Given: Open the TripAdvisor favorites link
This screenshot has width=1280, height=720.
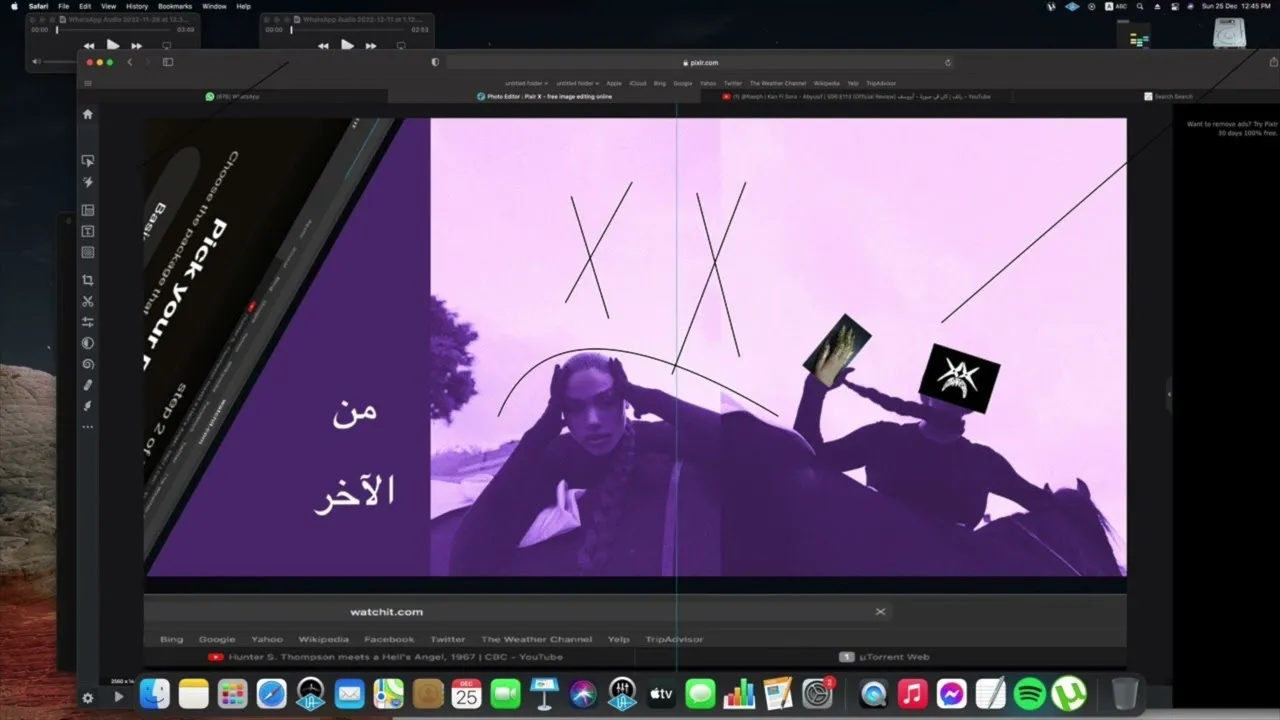Looking at the screenshot, I should [881, 83].
